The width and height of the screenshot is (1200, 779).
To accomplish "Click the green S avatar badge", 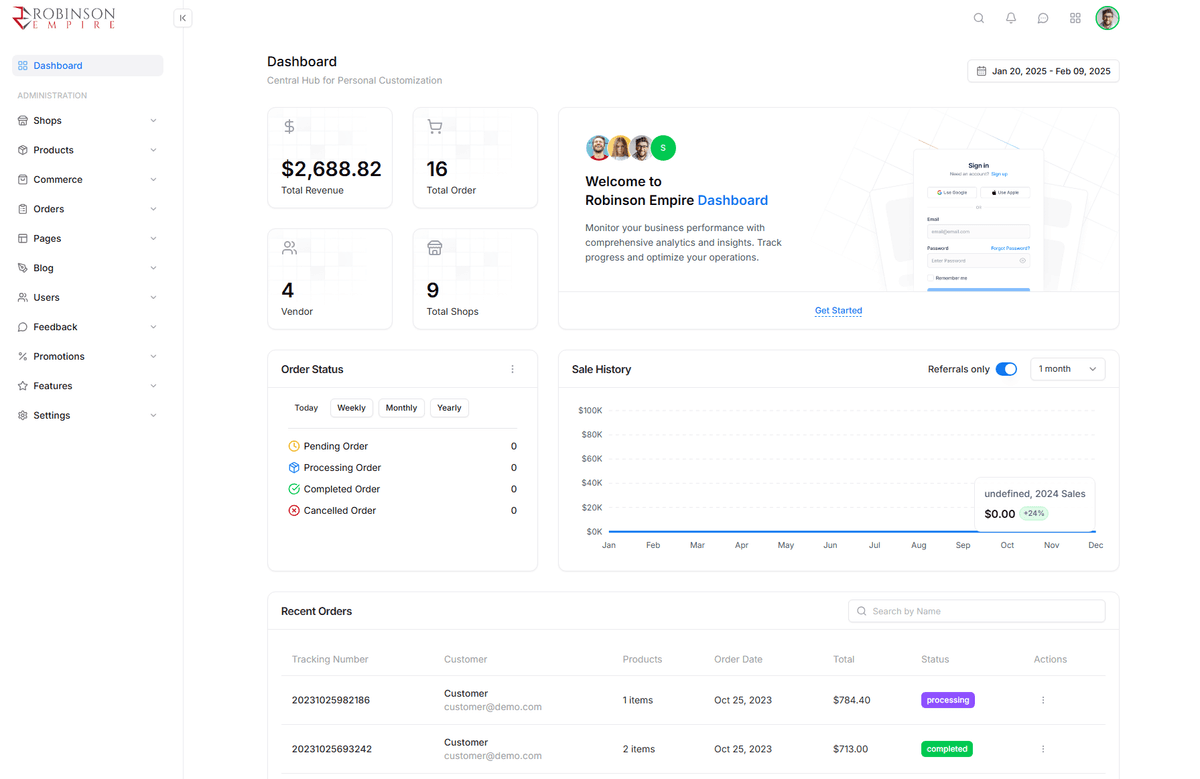I will tap(662, 147).
